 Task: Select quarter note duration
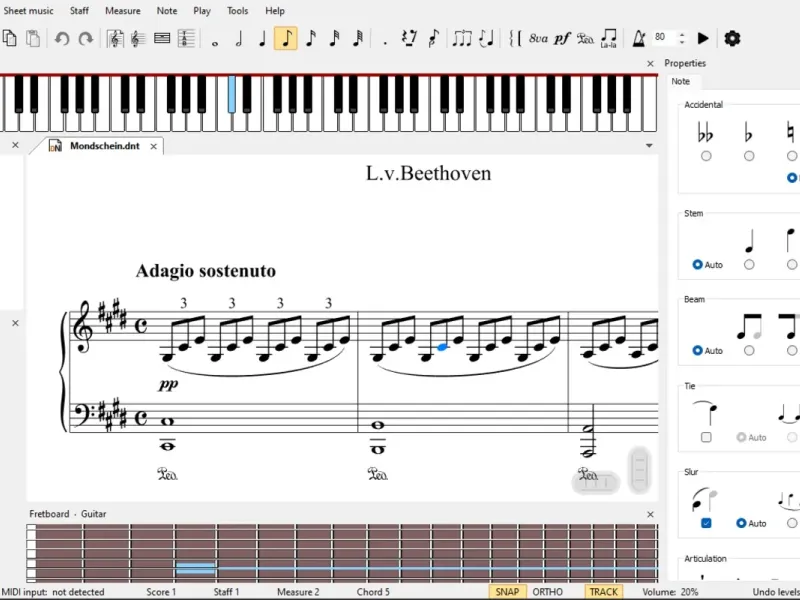pos(262,39)
